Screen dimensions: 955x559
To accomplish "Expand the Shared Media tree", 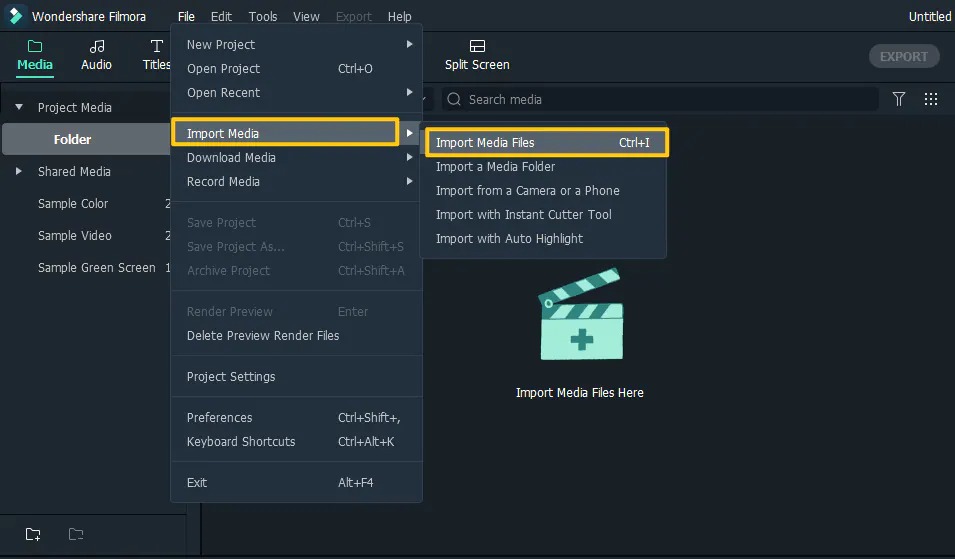I will [19, 171].
